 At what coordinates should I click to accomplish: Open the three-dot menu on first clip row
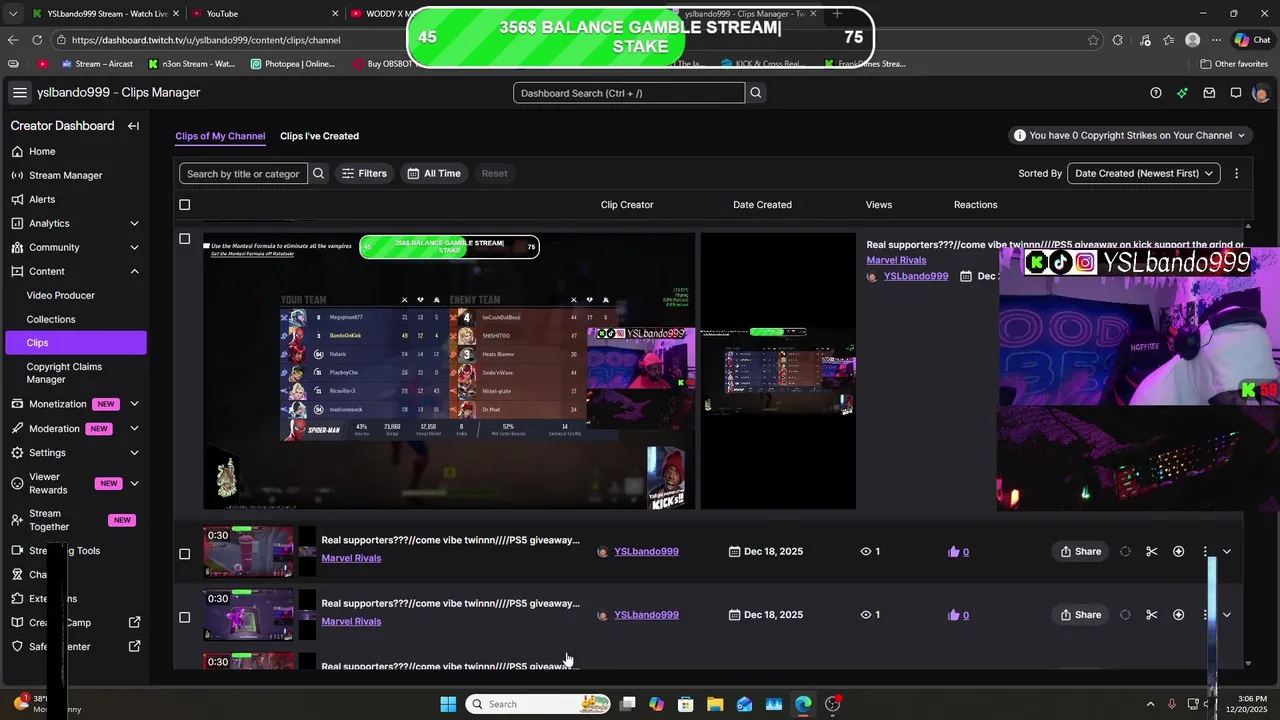1205,551
